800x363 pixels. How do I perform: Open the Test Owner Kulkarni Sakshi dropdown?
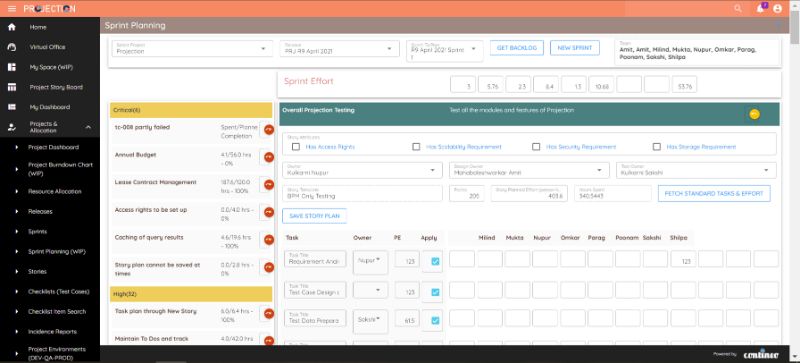coord(696,171)
